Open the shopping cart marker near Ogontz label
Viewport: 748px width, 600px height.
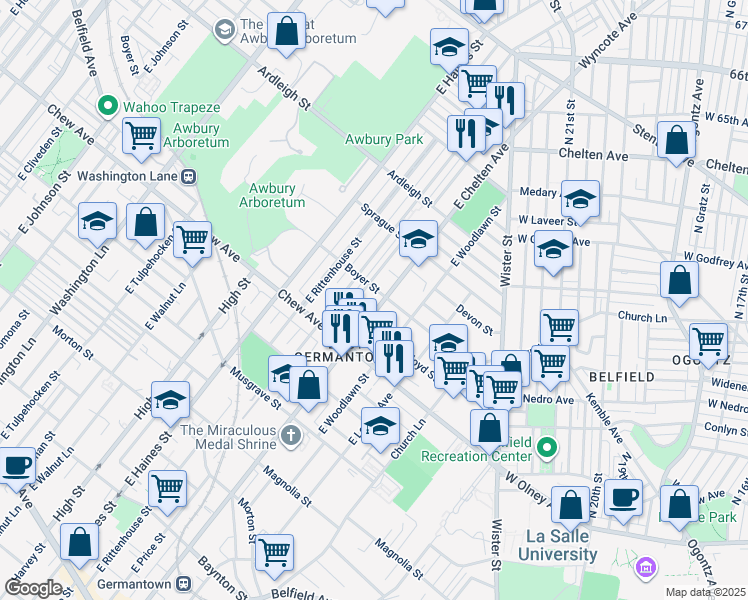point(708,342)
